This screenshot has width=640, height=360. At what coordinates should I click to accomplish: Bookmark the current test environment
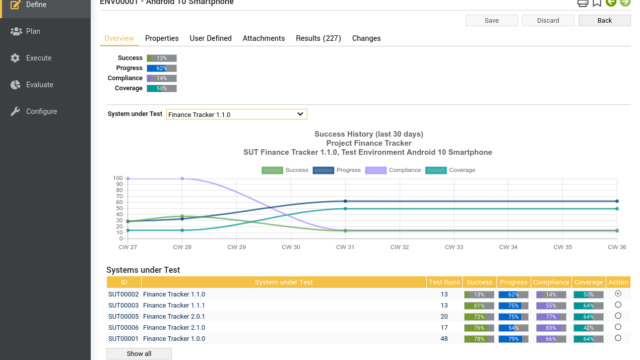[597, 3]
